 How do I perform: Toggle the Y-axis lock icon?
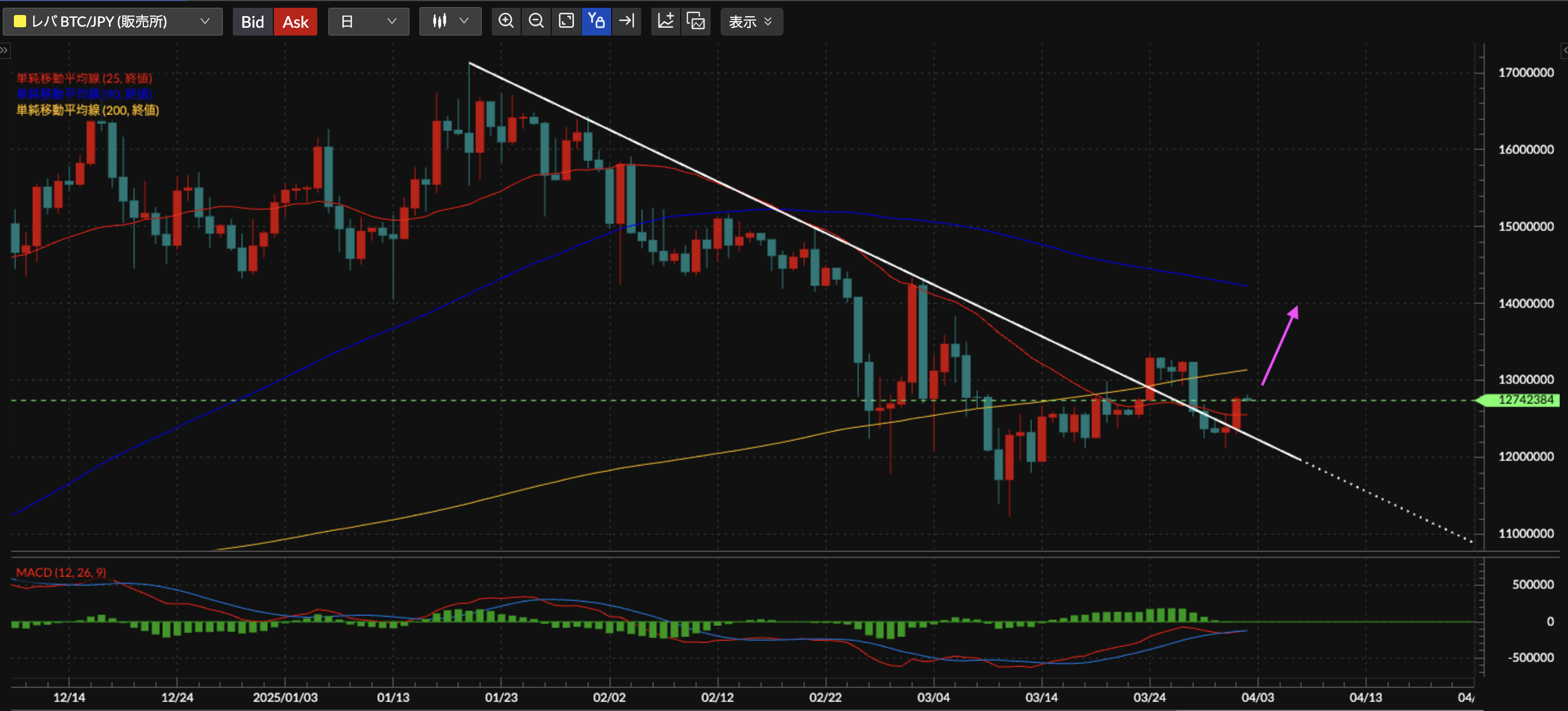coord(597,21)
